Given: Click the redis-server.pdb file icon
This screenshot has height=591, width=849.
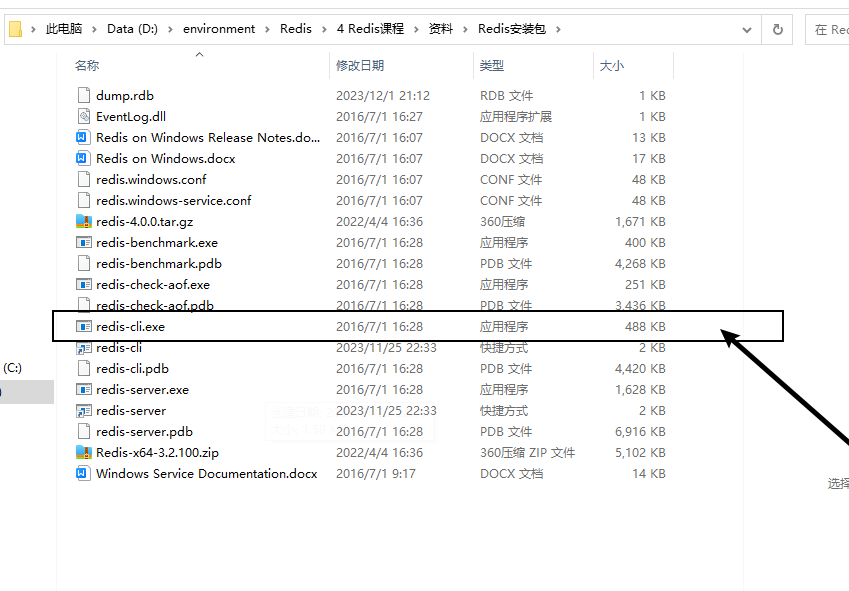Looking at the screenshot, I should tap(84, 431).
